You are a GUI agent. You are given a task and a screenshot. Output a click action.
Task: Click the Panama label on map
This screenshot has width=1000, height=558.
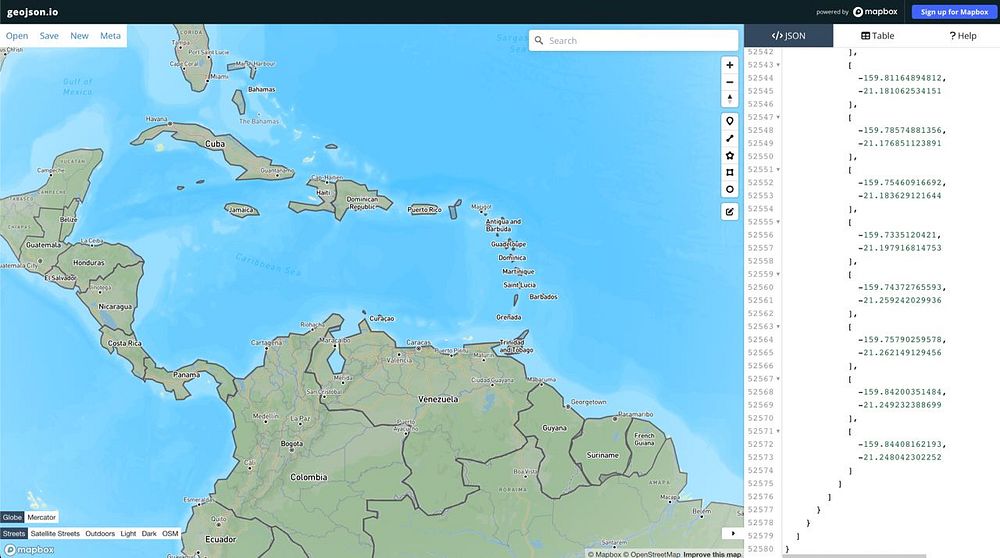pyautogui.click(x=186, y=375)
